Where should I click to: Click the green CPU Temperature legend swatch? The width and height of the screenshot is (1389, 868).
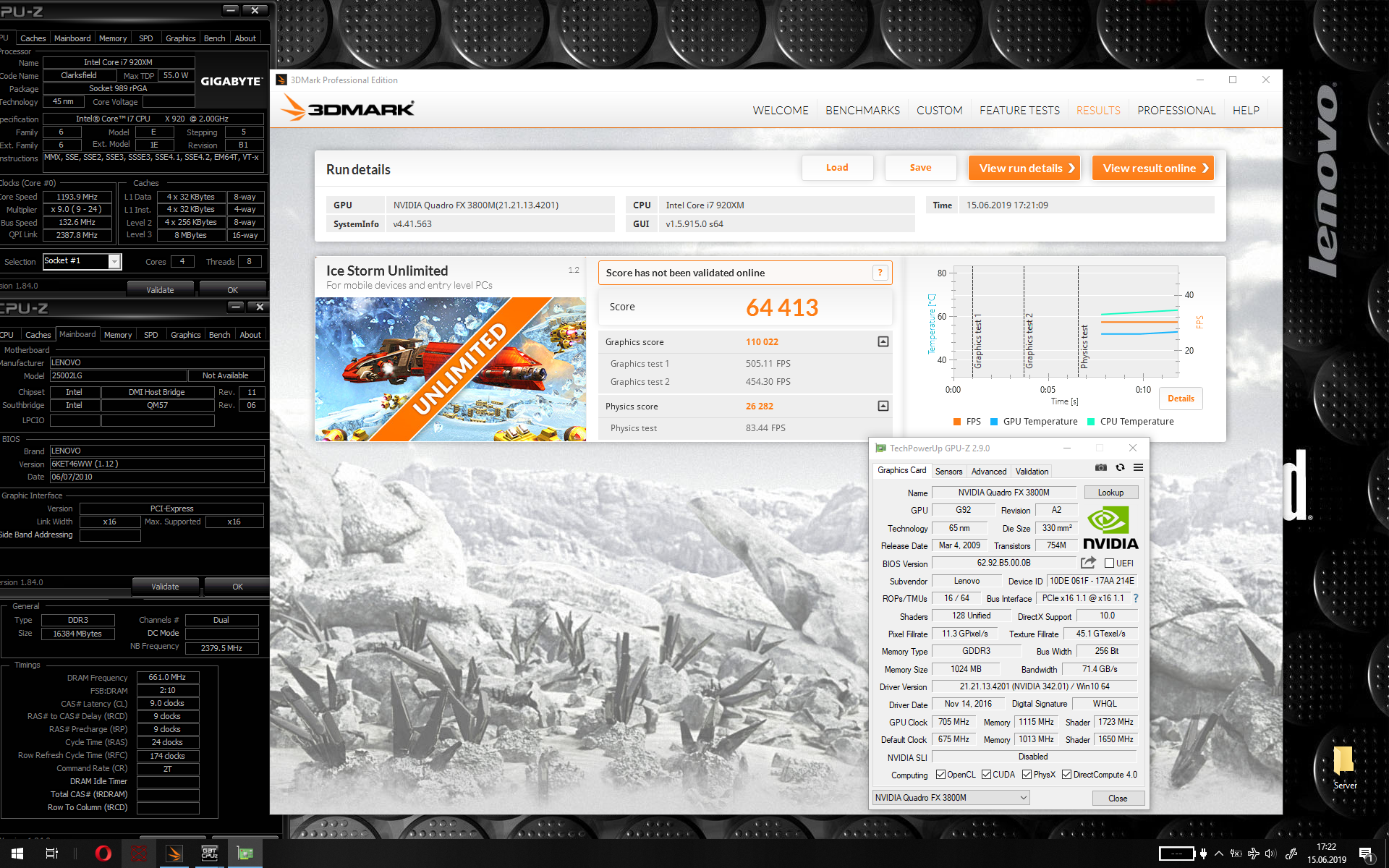tap(1091, 422)
